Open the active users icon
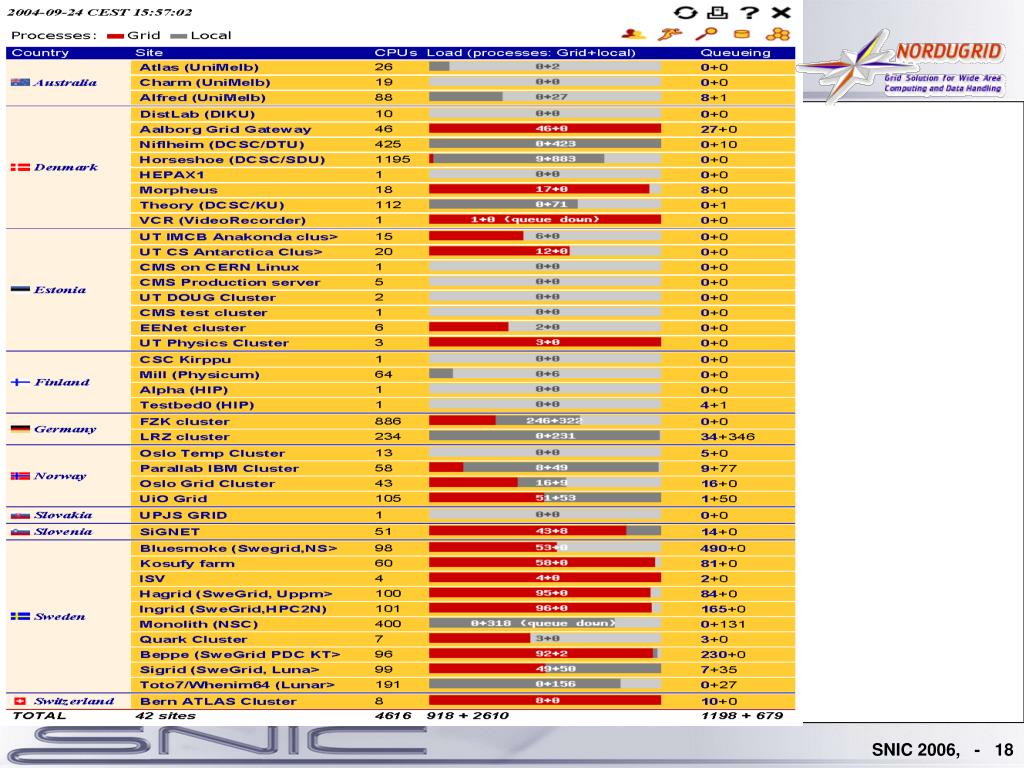Image resolution: width=1024 pixels, height=768 pixels. pos(633,34)
